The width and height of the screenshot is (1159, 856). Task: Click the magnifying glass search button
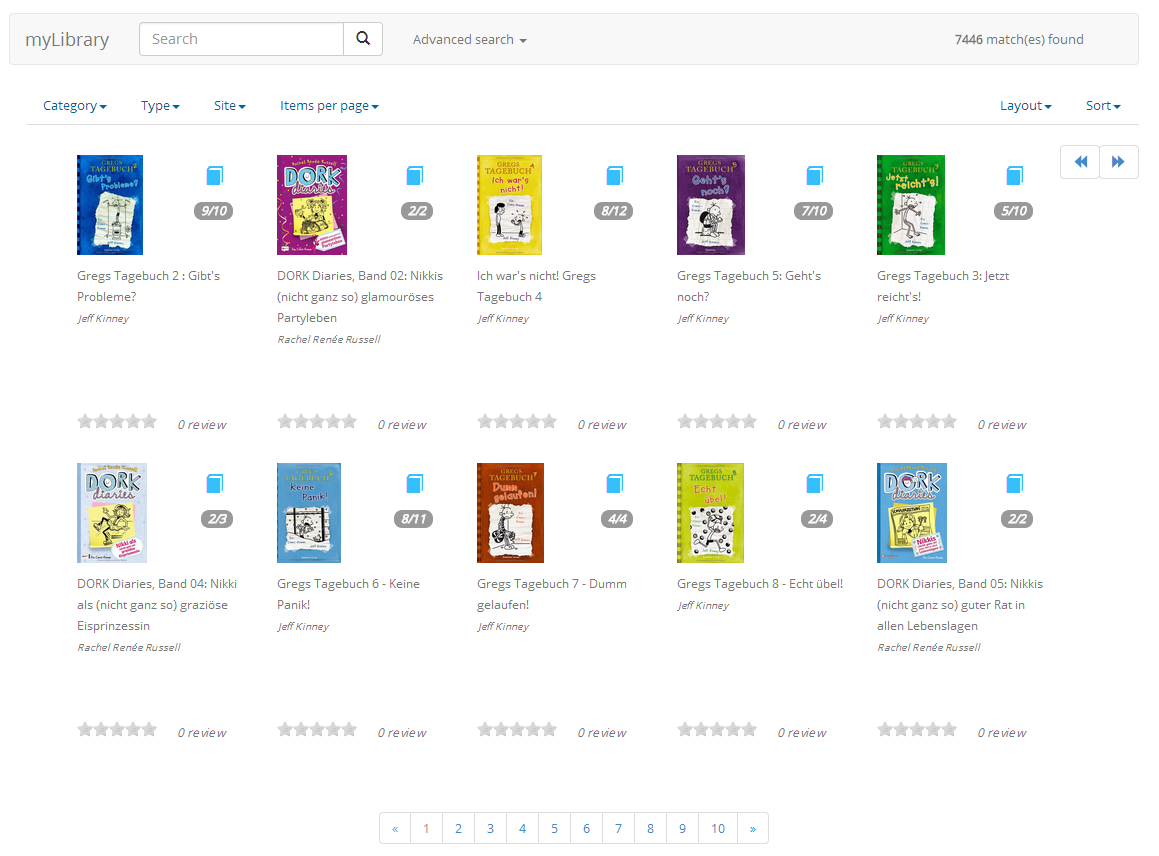click(363, 39)
